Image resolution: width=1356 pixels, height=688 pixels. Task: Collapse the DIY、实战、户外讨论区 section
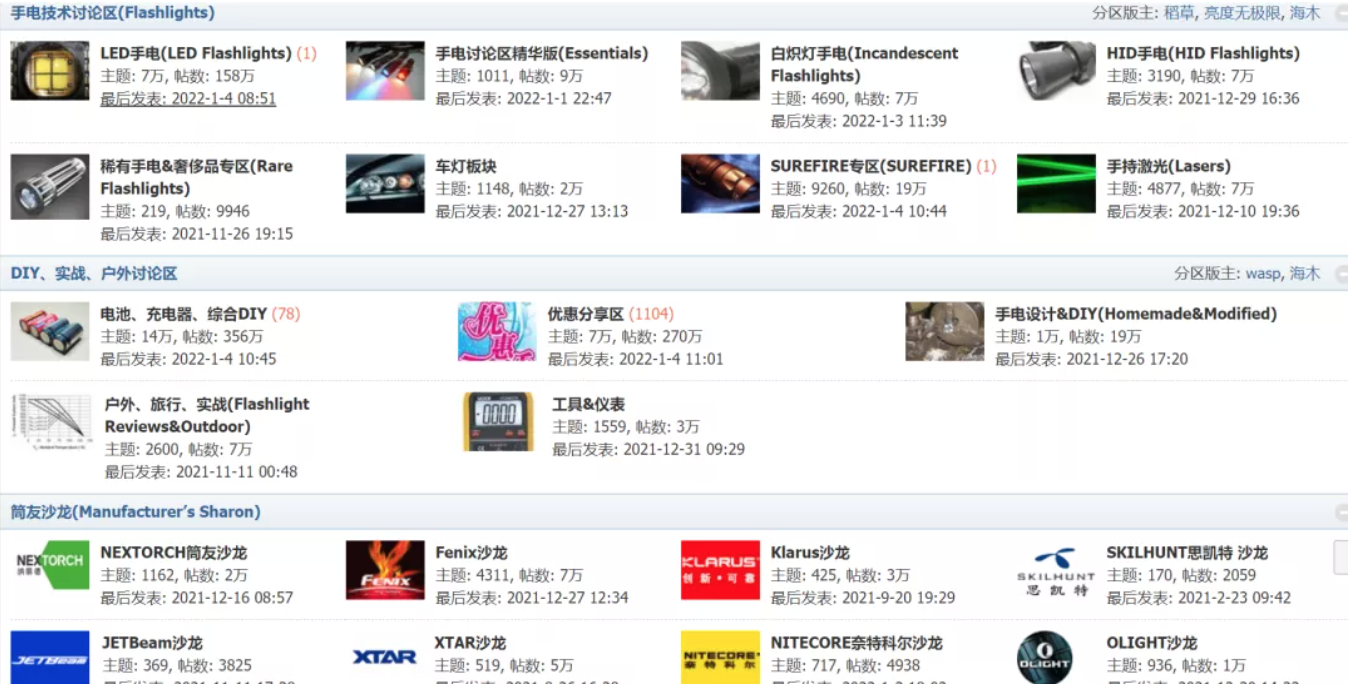point(1341,274)
